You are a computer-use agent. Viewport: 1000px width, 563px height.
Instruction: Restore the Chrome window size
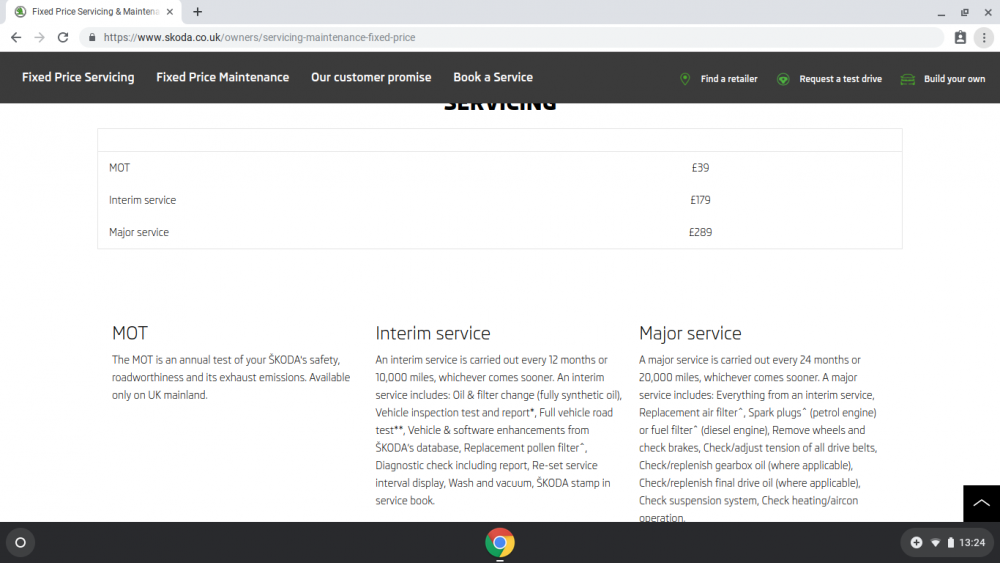(964, 12)
